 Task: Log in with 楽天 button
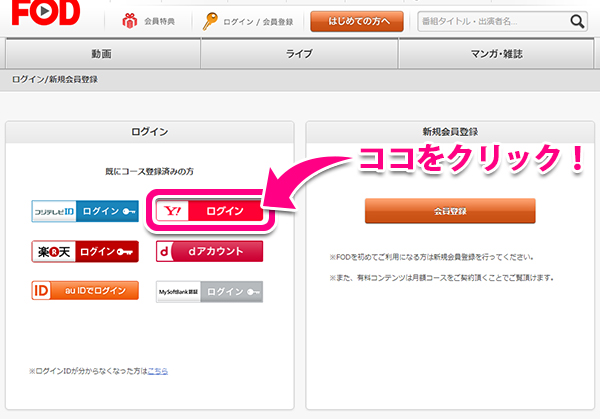(x=85, y=251)
